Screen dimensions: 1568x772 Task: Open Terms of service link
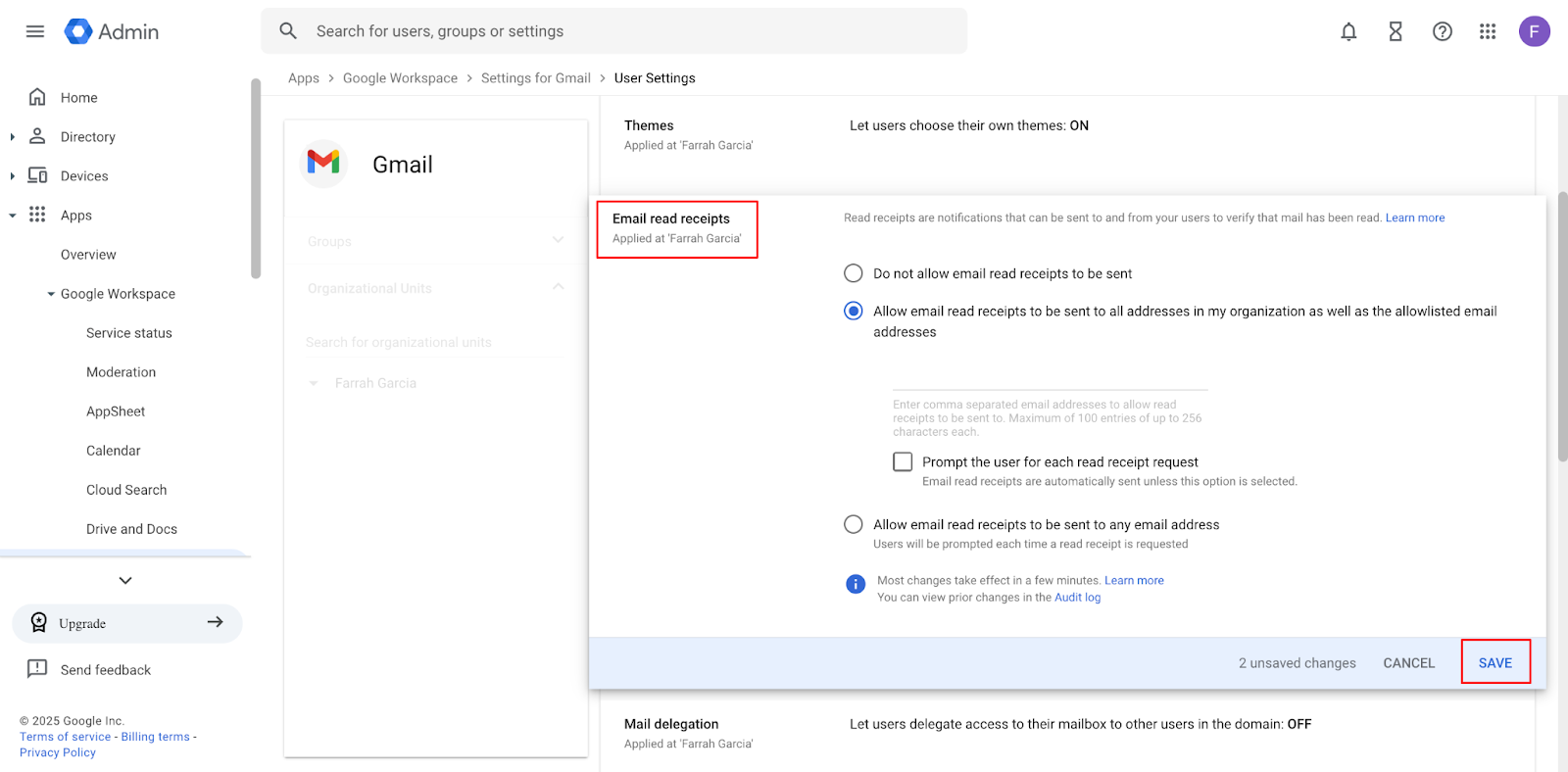pos(66,737)
